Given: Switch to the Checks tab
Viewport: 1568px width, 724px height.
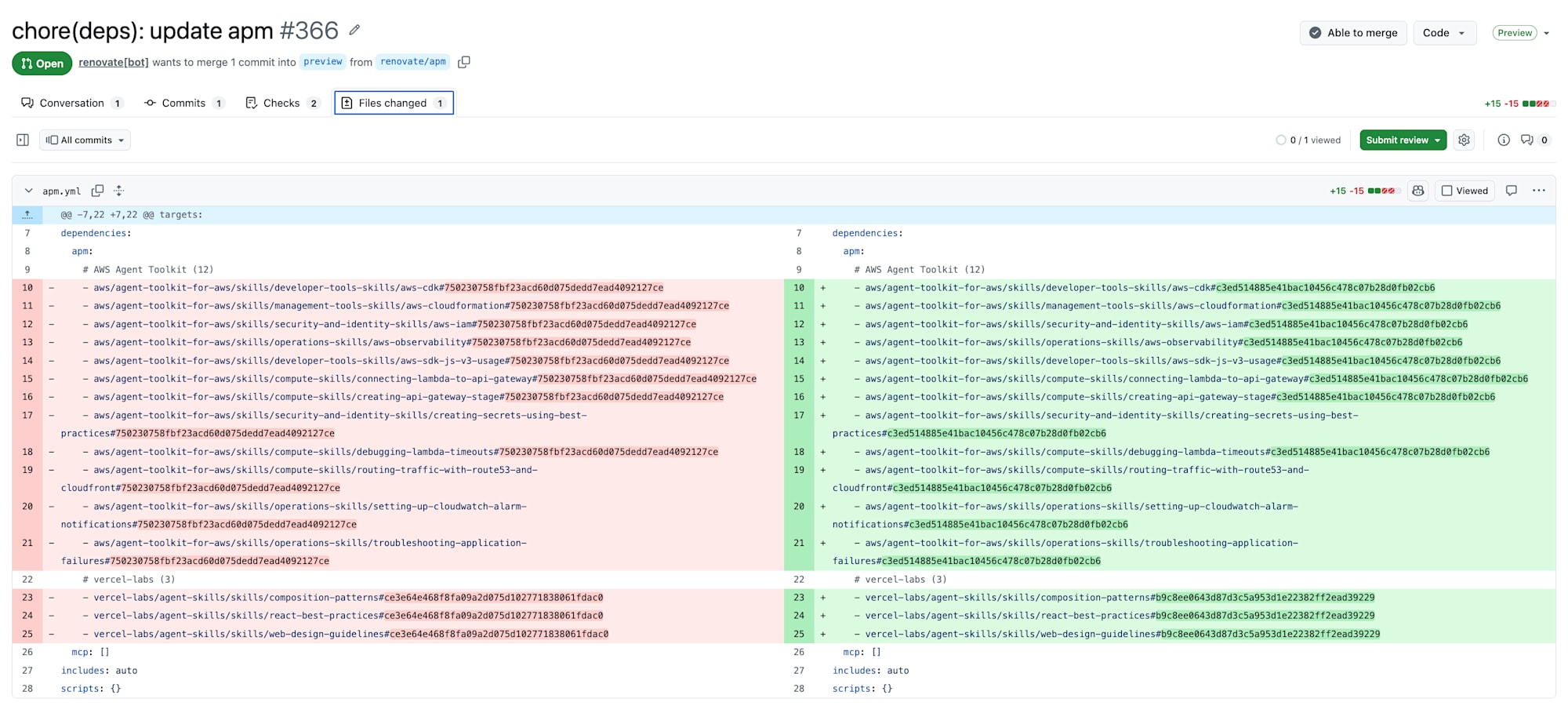Looking at the screenshot, I should 281,103.
